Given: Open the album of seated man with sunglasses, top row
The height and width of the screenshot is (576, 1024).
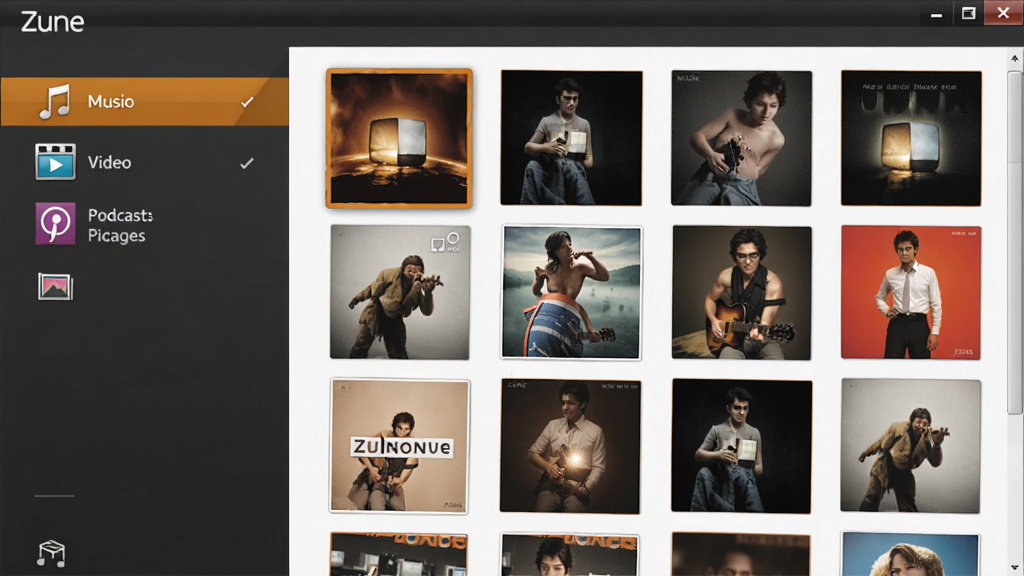Looking at the screenshot, I should tap(571, 138).
